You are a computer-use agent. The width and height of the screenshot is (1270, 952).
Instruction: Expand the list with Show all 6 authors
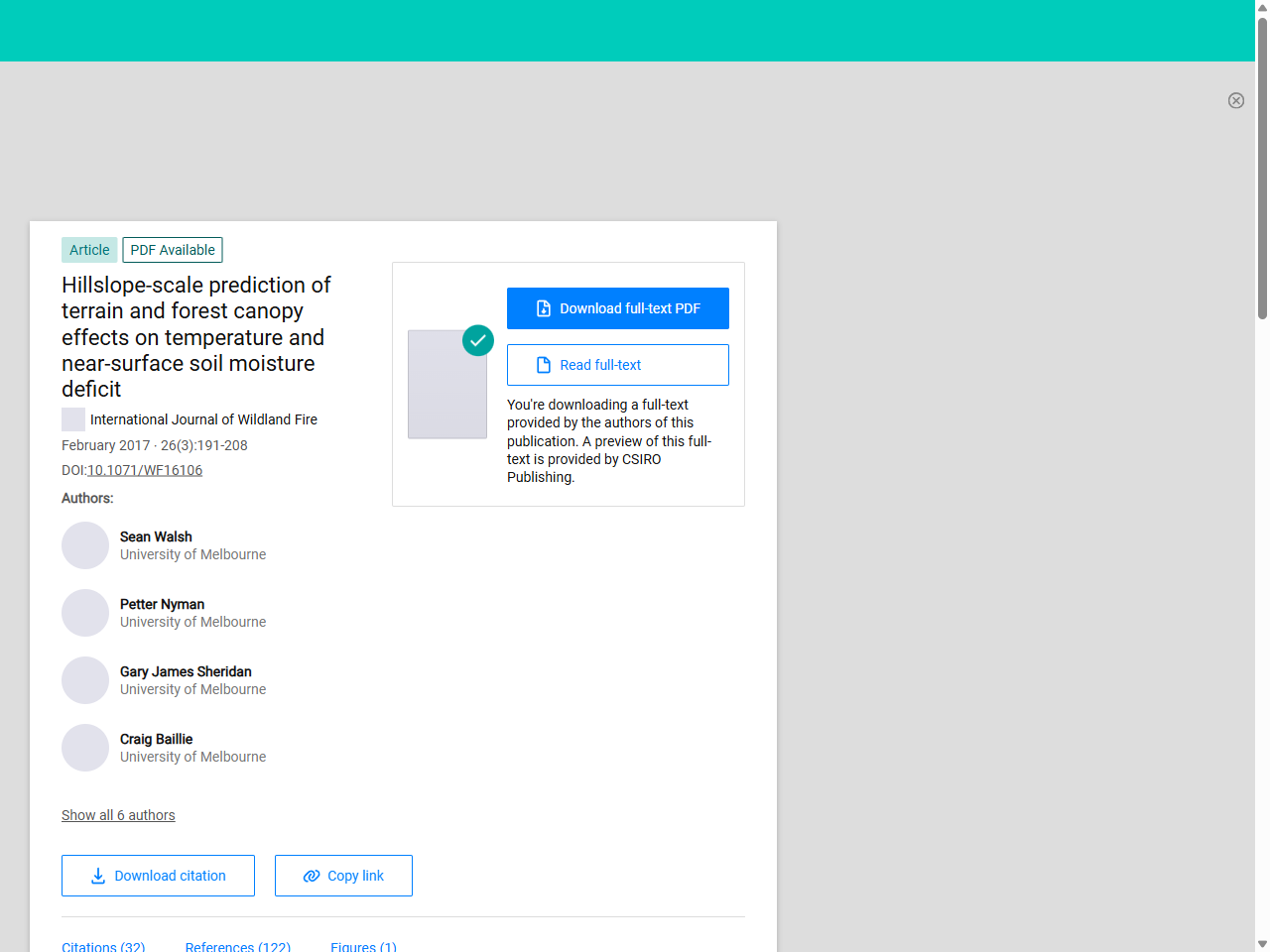tap(118, 815)
